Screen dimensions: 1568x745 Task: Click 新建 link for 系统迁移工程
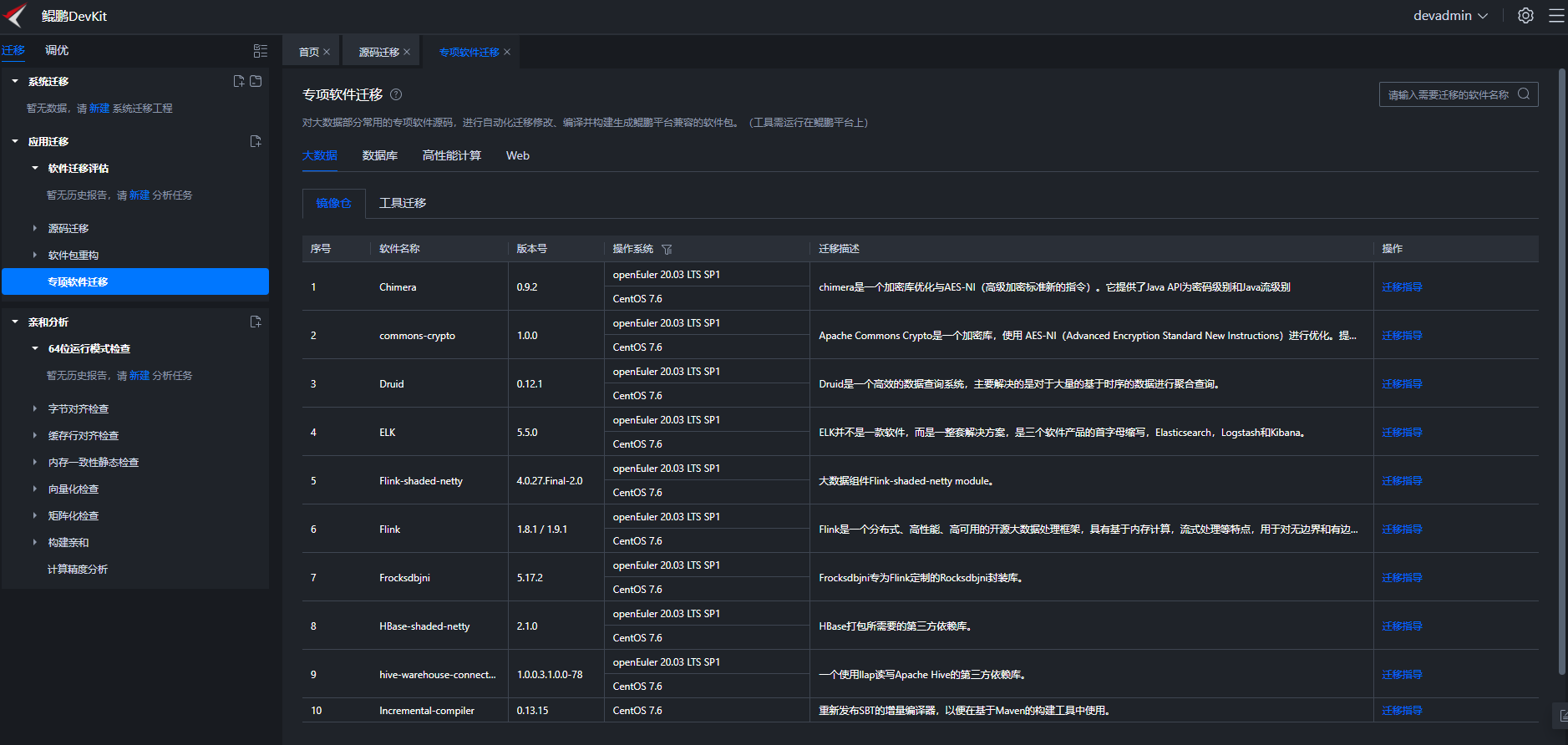(x=99, y=109)
